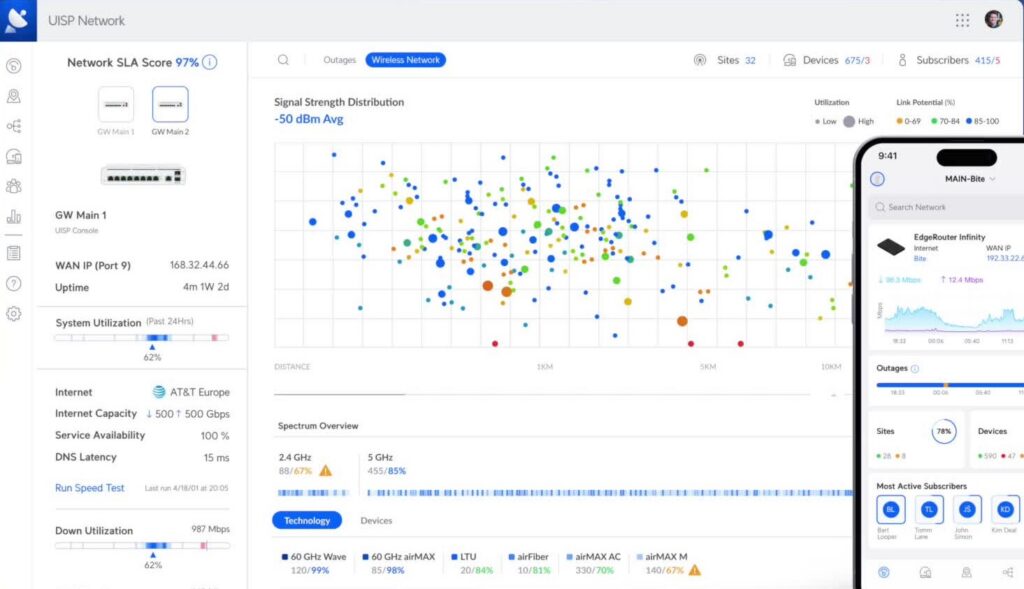Open the settings gear sidebar icon
Screen dimensions: 1024x589
point(14,313)
